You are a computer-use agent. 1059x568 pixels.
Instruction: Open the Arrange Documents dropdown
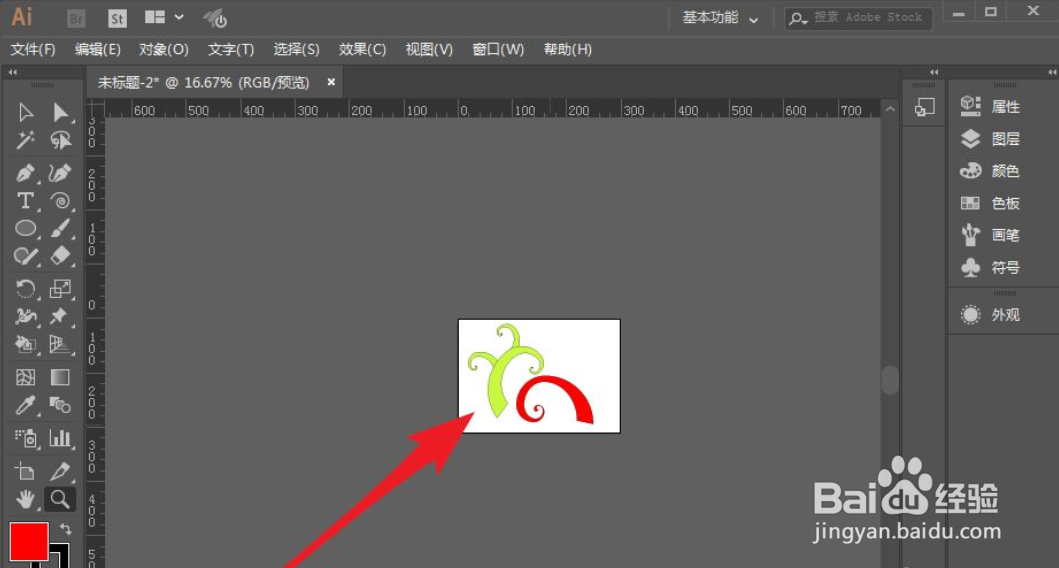point(164,18)
